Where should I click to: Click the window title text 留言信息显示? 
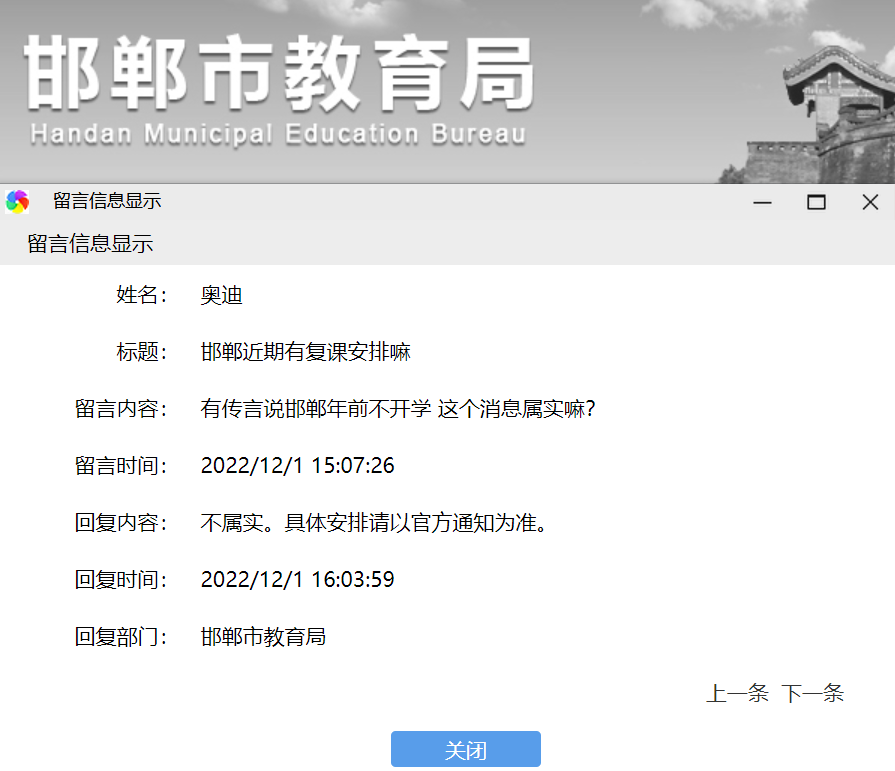pyautogui.click(x=107, y=201)
